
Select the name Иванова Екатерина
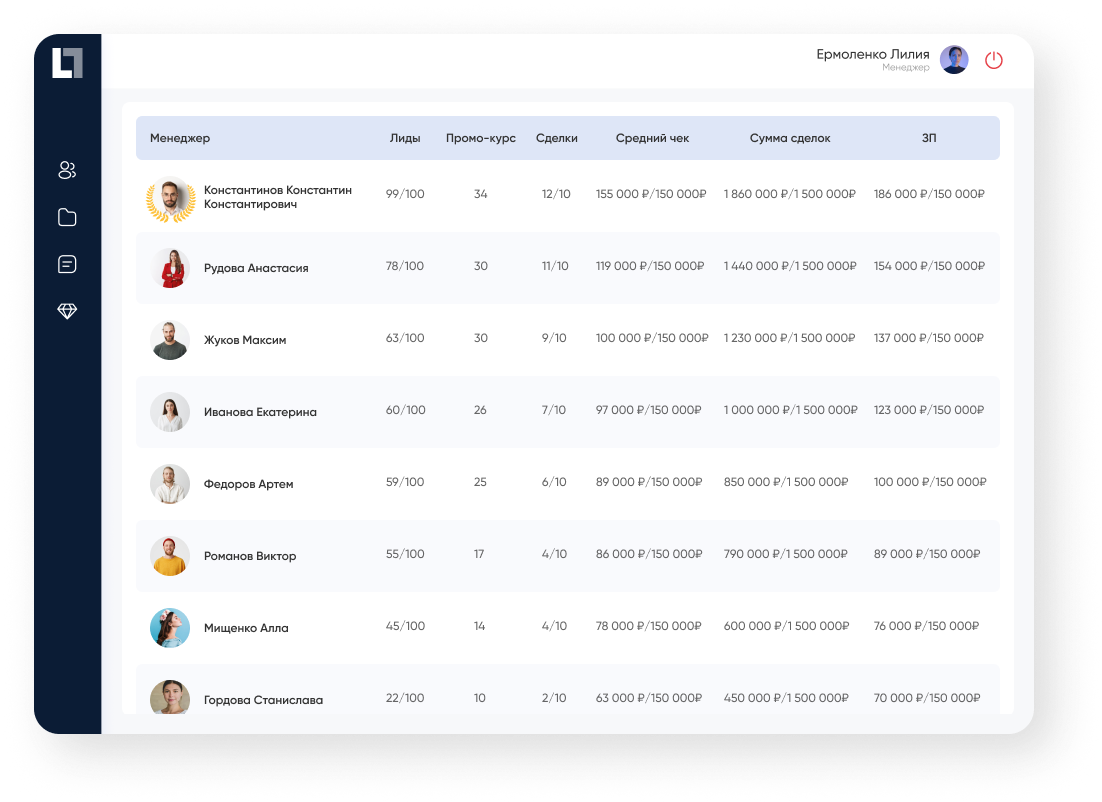point(260,412)
